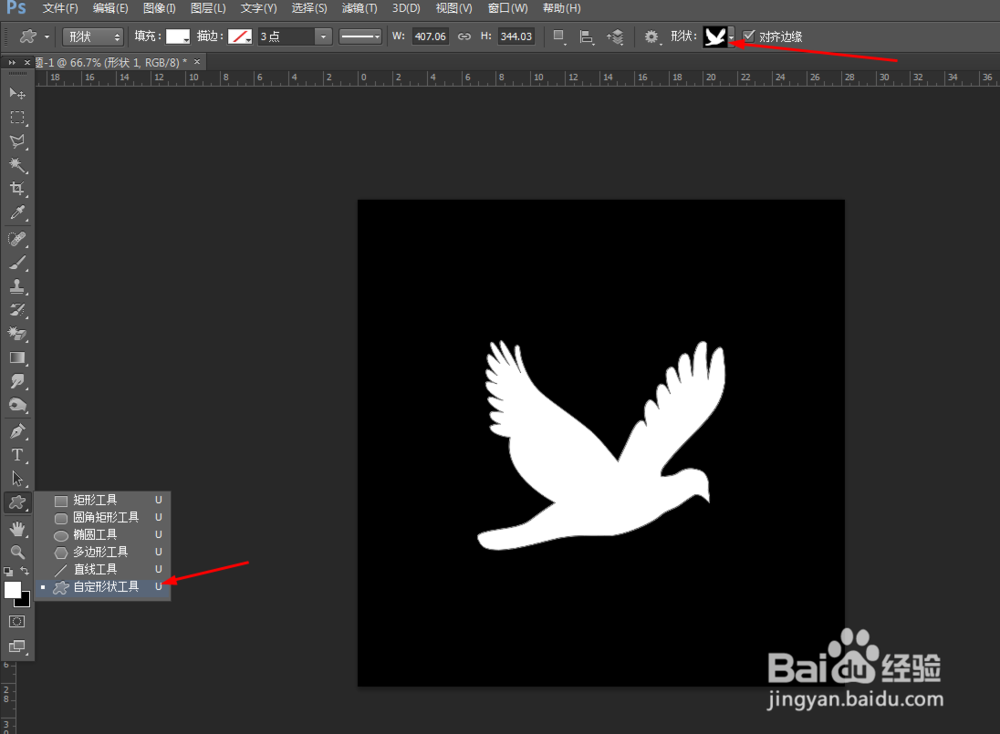Select the Brush tool
1000x734 pixels.
(x=17, y=263)
